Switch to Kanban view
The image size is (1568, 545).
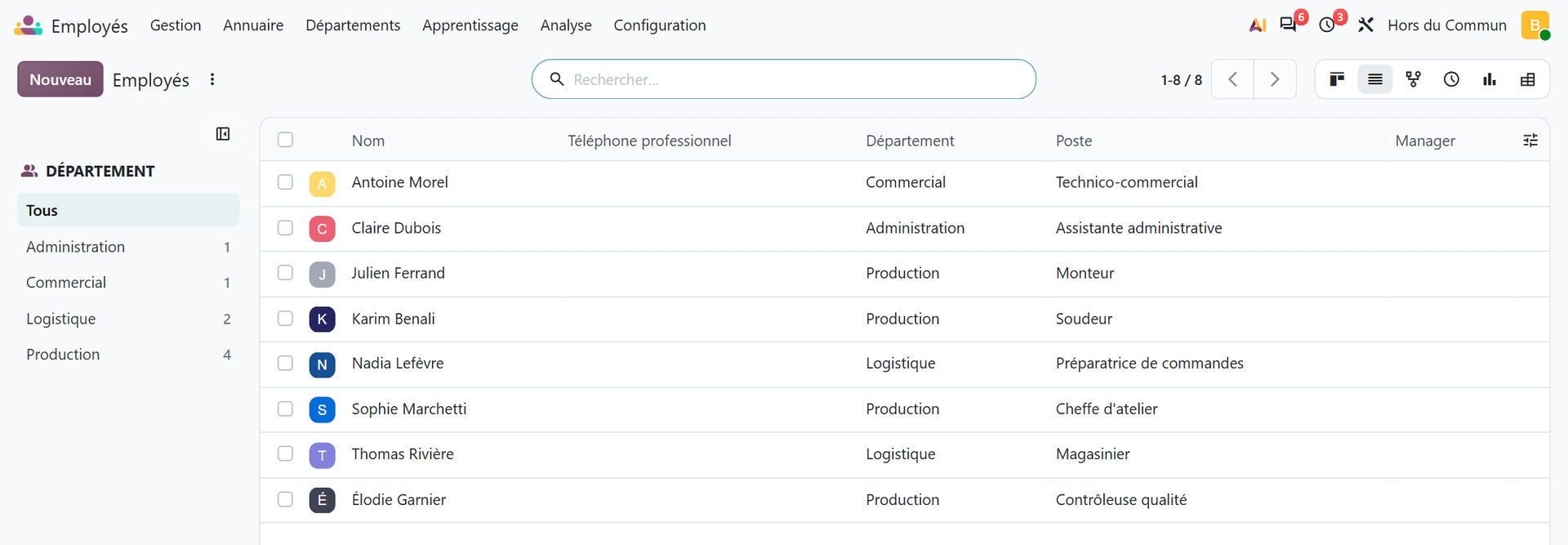pos(1337,79)
